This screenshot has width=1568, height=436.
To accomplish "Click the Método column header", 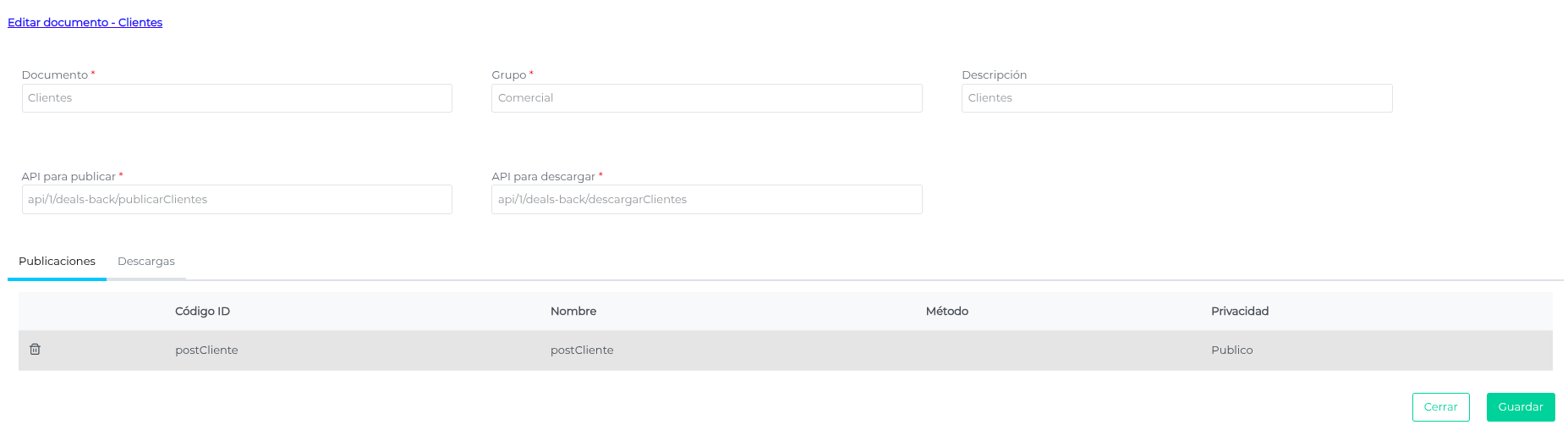I will [x=946, y=312].
